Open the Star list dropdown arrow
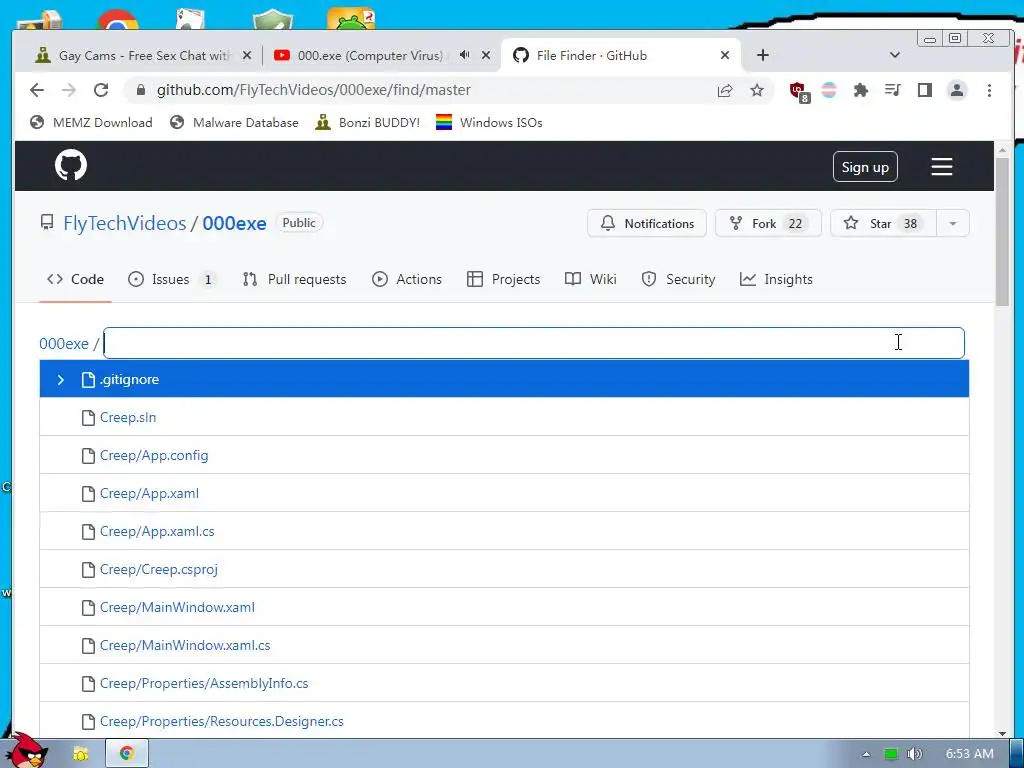Viewport: 1024px width, 768px height. pyautogui.click(x=953, y=223)
